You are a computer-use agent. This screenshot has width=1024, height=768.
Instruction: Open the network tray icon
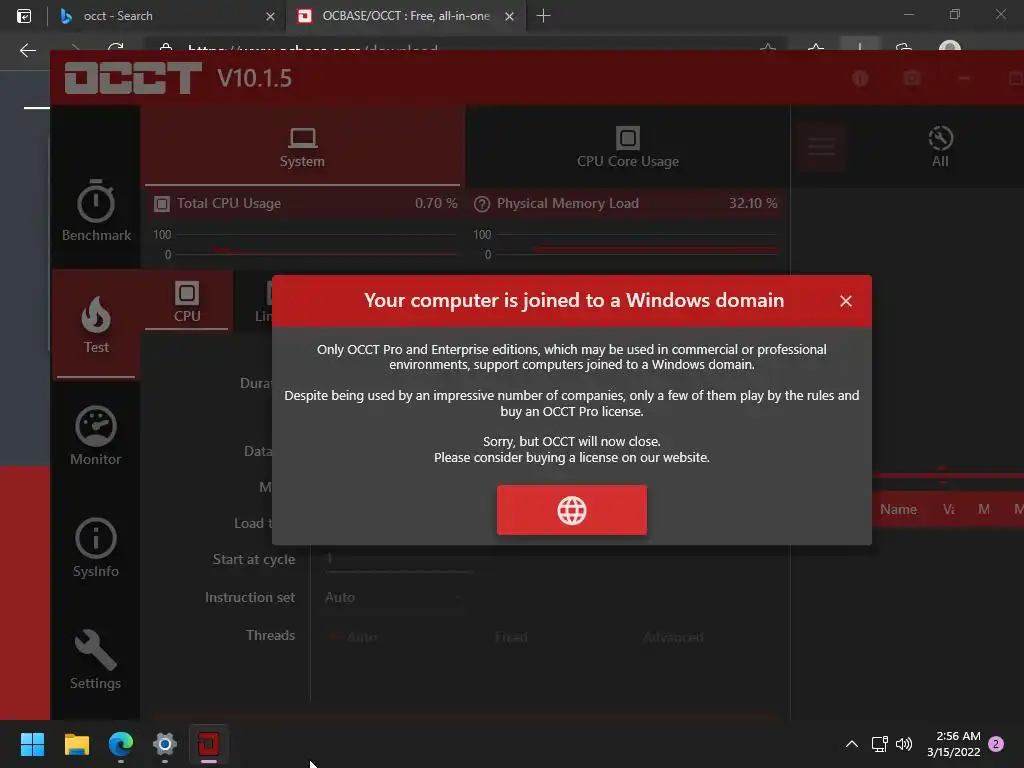click(x=879, y=744)
